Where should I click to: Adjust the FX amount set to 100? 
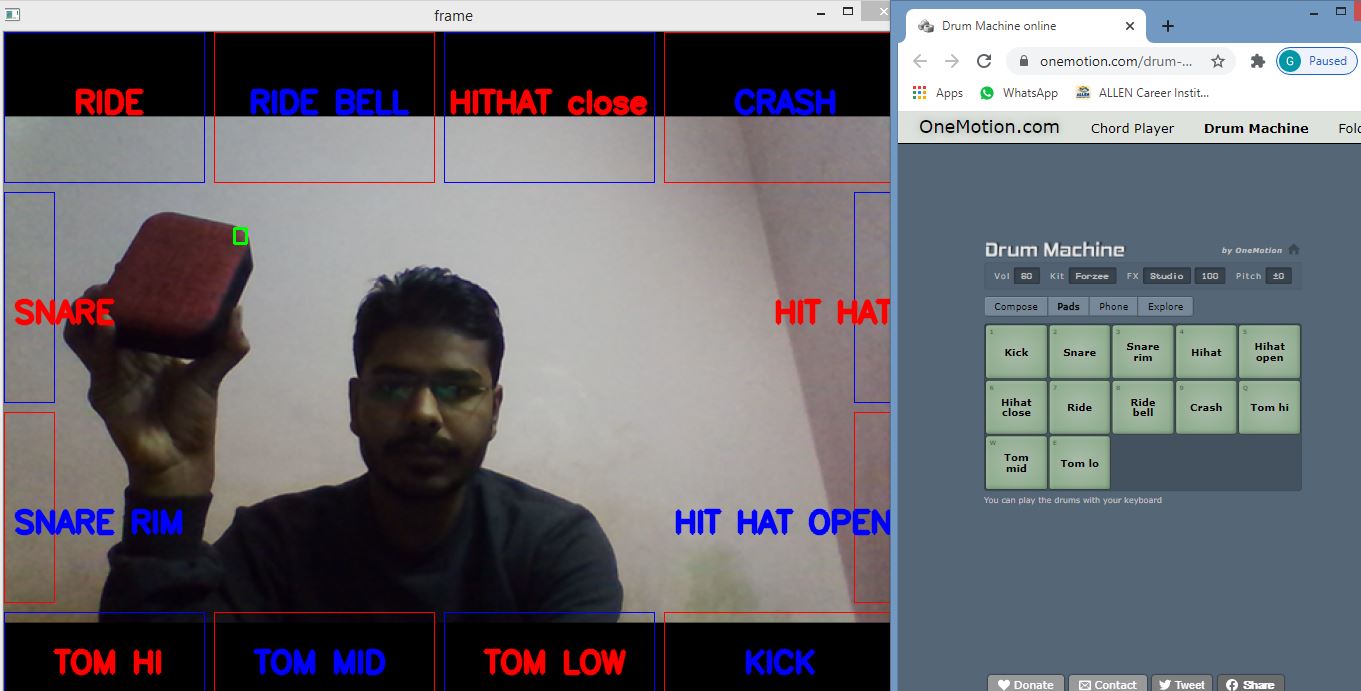pos(1209,275)
